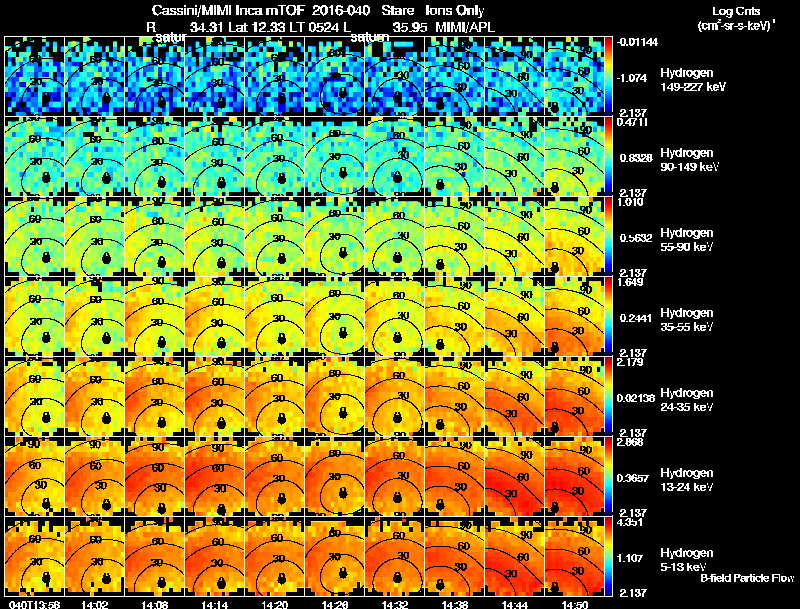Select the 13-24 keV panel at 14:44

click(515, 476)
